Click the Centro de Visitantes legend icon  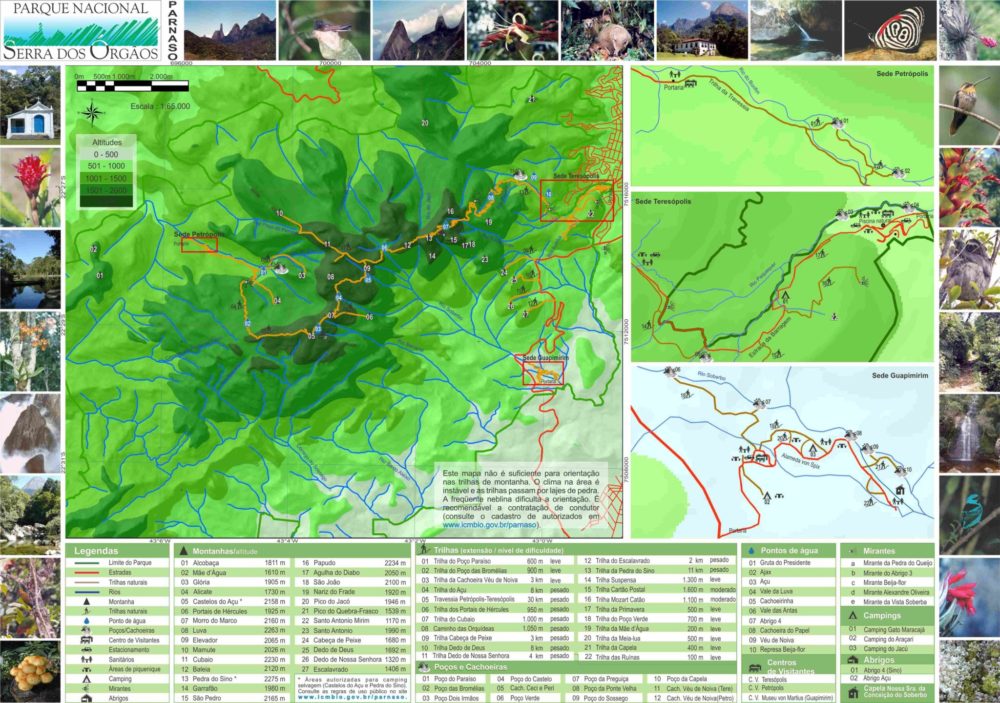85,640
